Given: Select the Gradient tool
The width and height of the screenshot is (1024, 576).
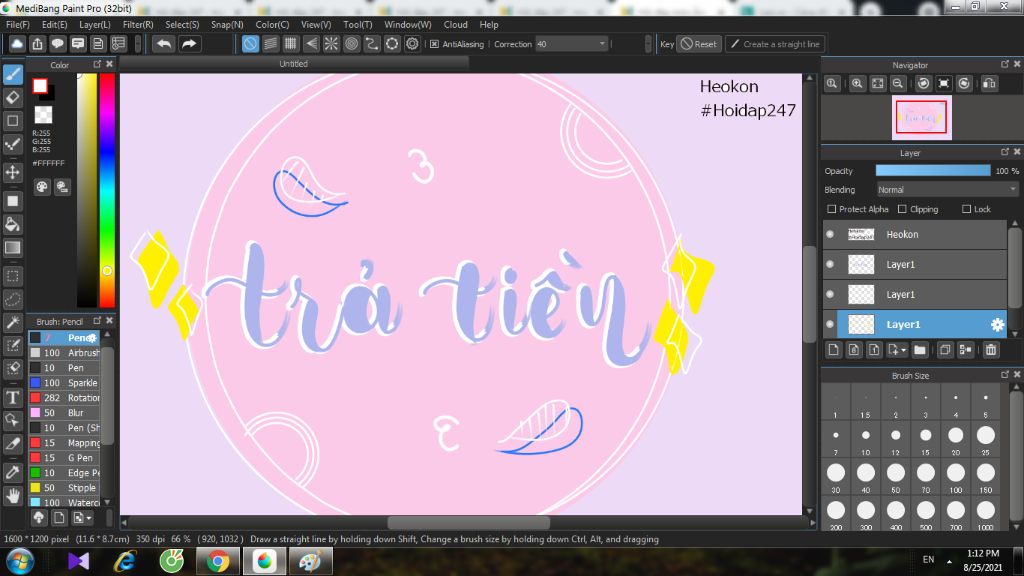Looking at the screenshot, I should [x=12, y=248].
